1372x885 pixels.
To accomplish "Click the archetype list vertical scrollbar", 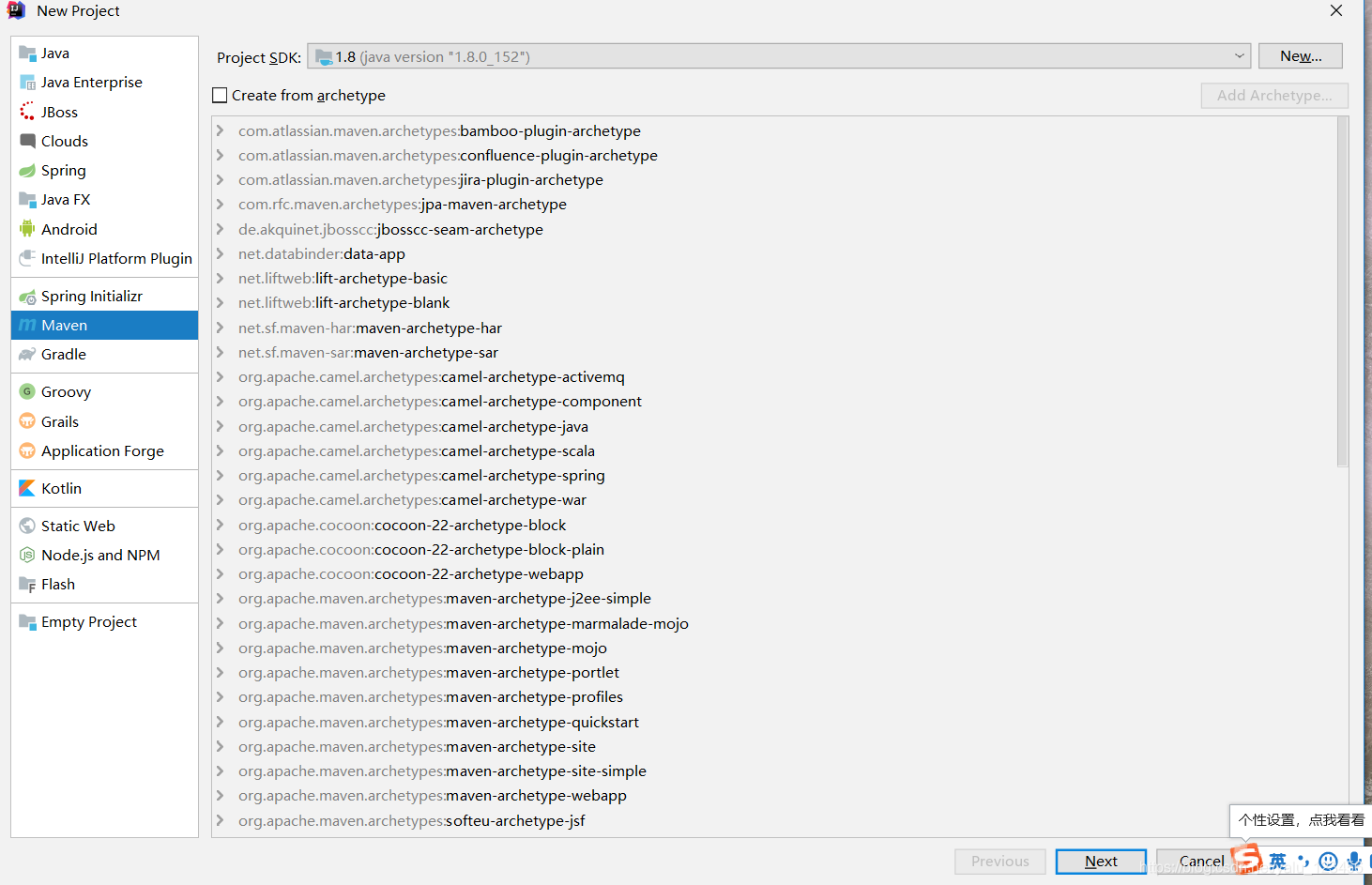I will (x=1342, y=292).
